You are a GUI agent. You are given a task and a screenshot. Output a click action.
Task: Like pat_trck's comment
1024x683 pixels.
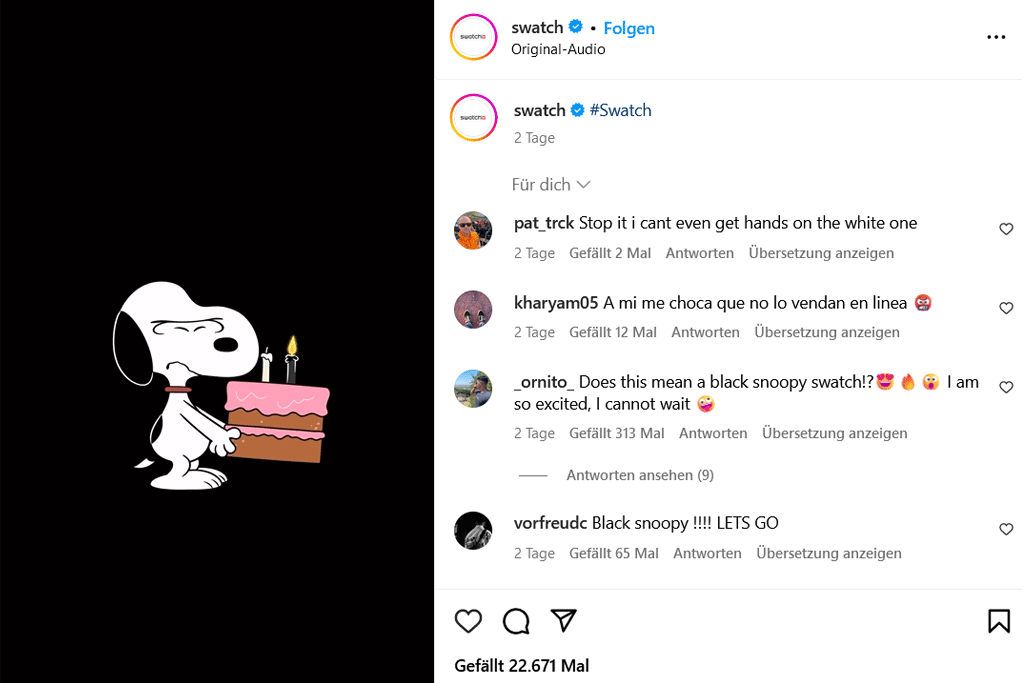point(1006,229)
